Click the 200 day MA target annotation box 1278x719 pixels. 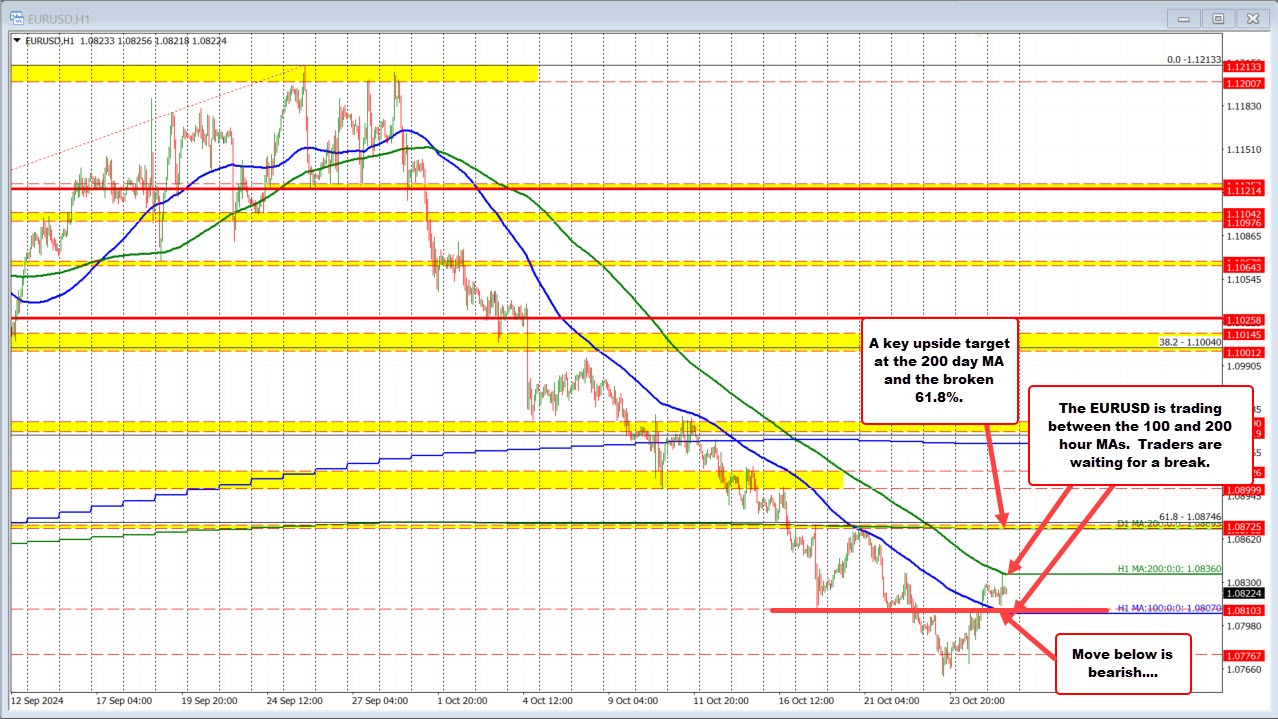939,369
